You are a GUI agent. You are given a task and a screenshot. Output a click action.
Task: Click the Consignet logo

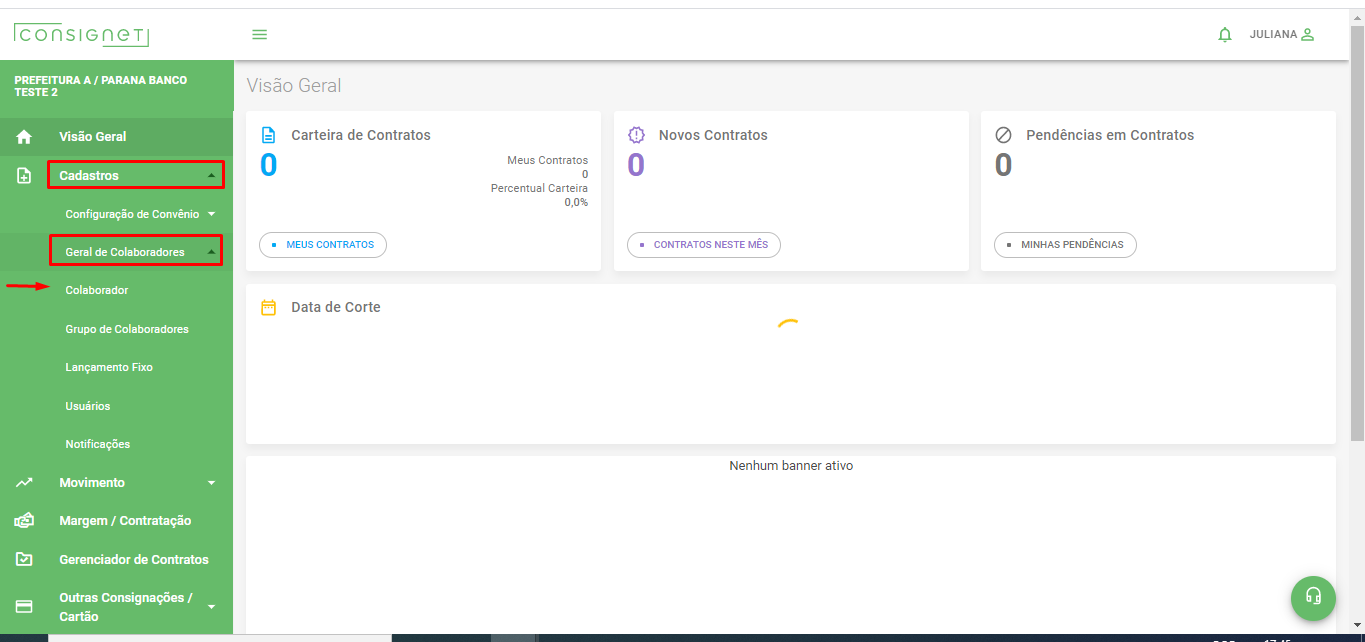point(81,35)
